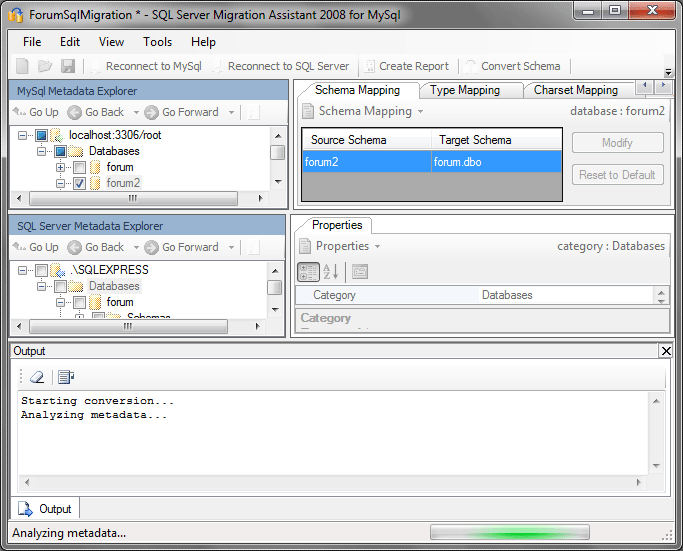This screenshot has height=551, width=683.
Task: Click the Save Project disk icon
Action: click(x=68, y=66)
